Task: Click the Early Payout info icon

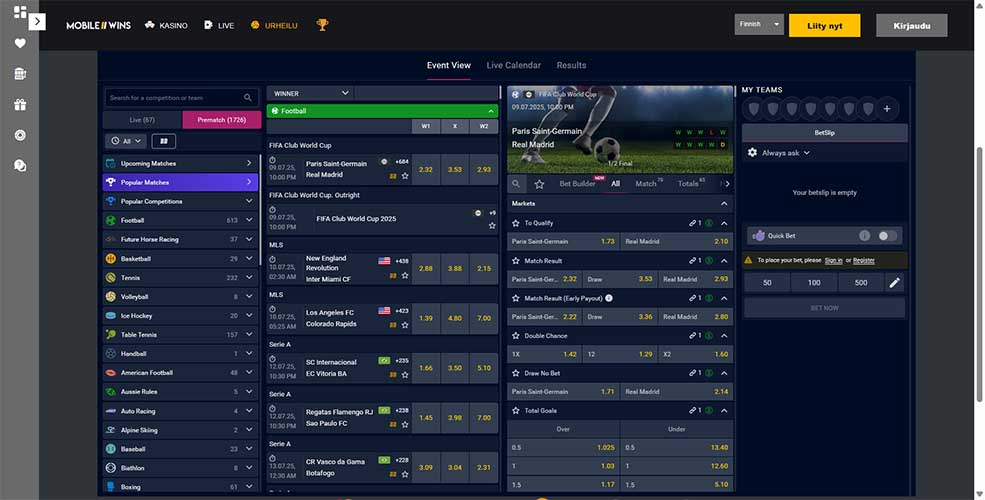Action: (609, 298)
